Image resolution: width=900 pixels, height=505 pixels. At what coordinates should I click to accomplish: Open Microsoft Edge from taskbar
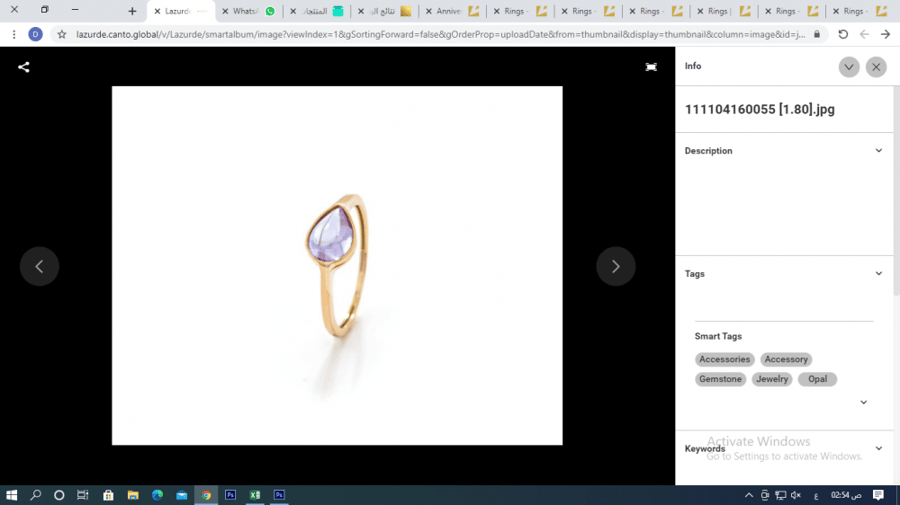pyautogui.click(x=157, y=495)
